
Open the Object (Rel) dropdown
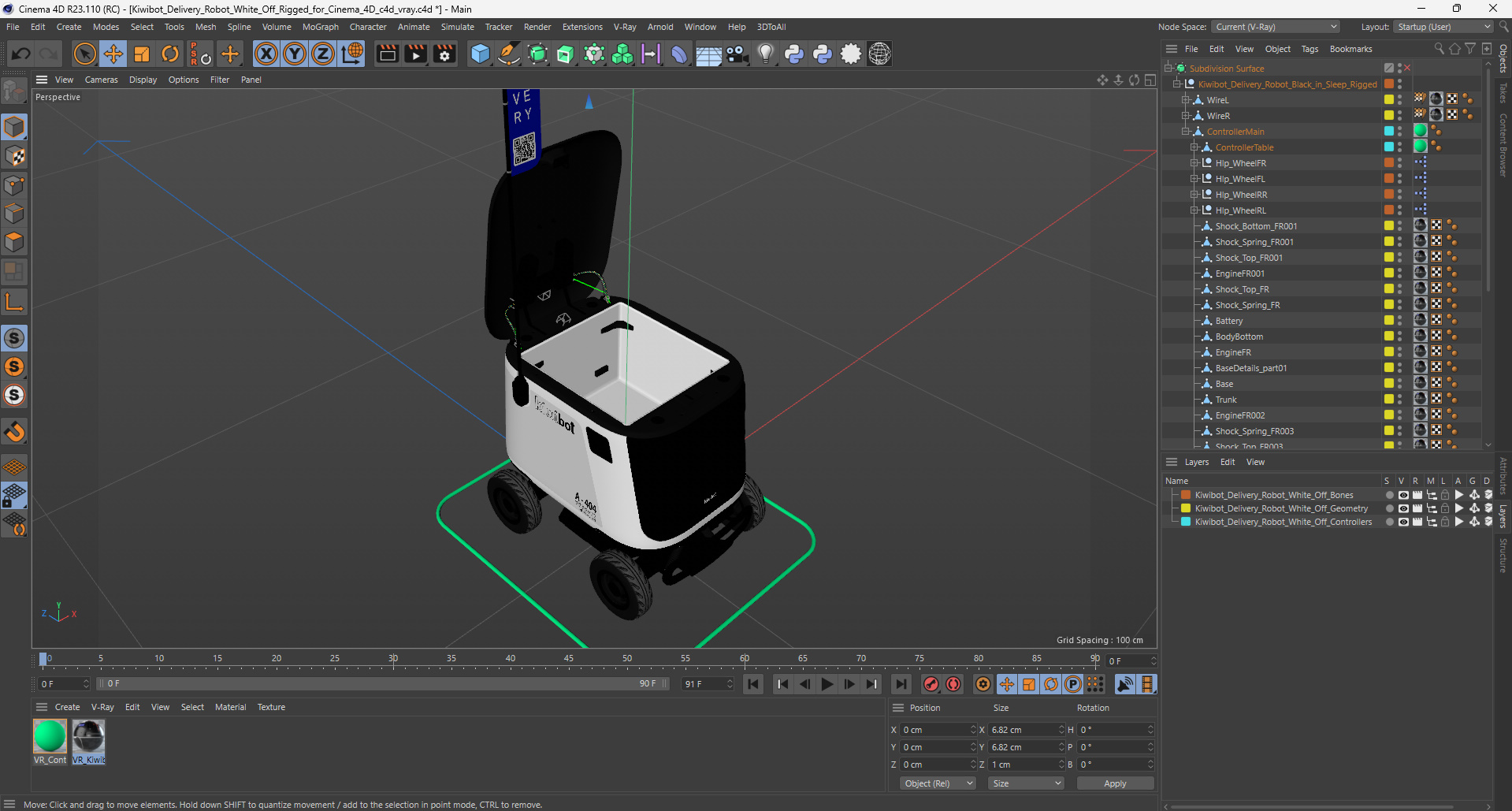[x=938, y=783]
